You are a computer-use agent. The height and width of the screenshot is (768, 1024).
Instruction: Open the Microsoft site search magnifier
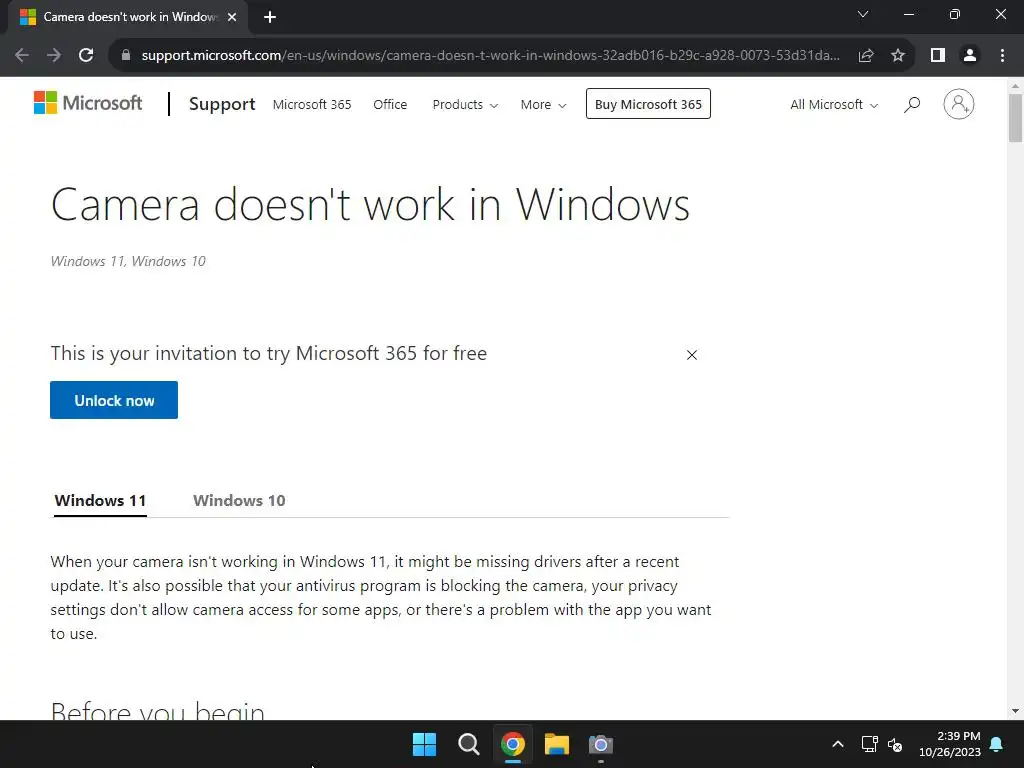point(912,104)
